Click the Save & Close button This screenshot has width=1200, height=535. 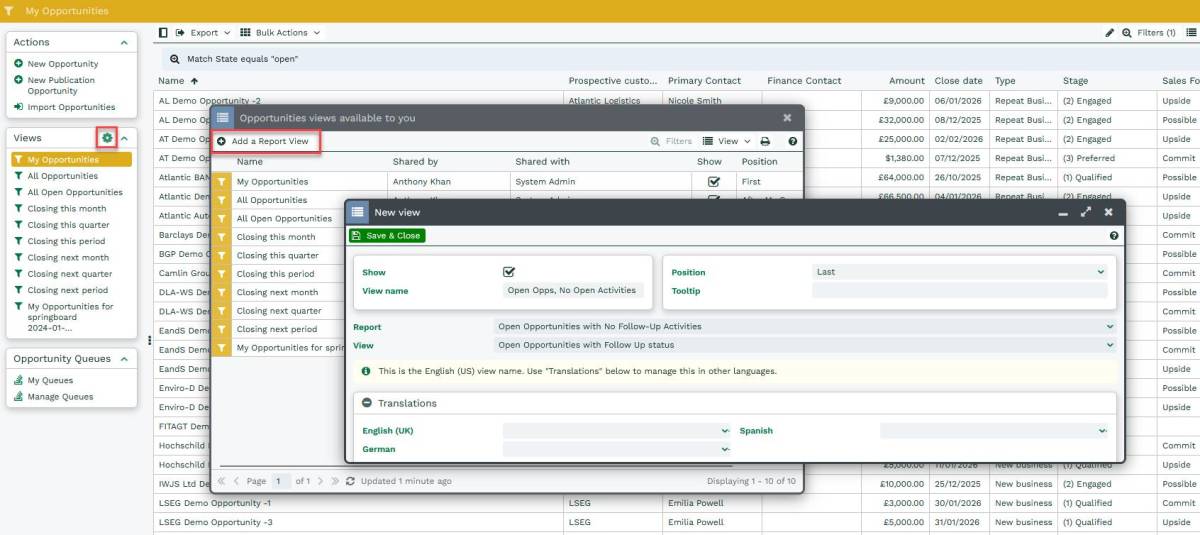coord(387,236)
